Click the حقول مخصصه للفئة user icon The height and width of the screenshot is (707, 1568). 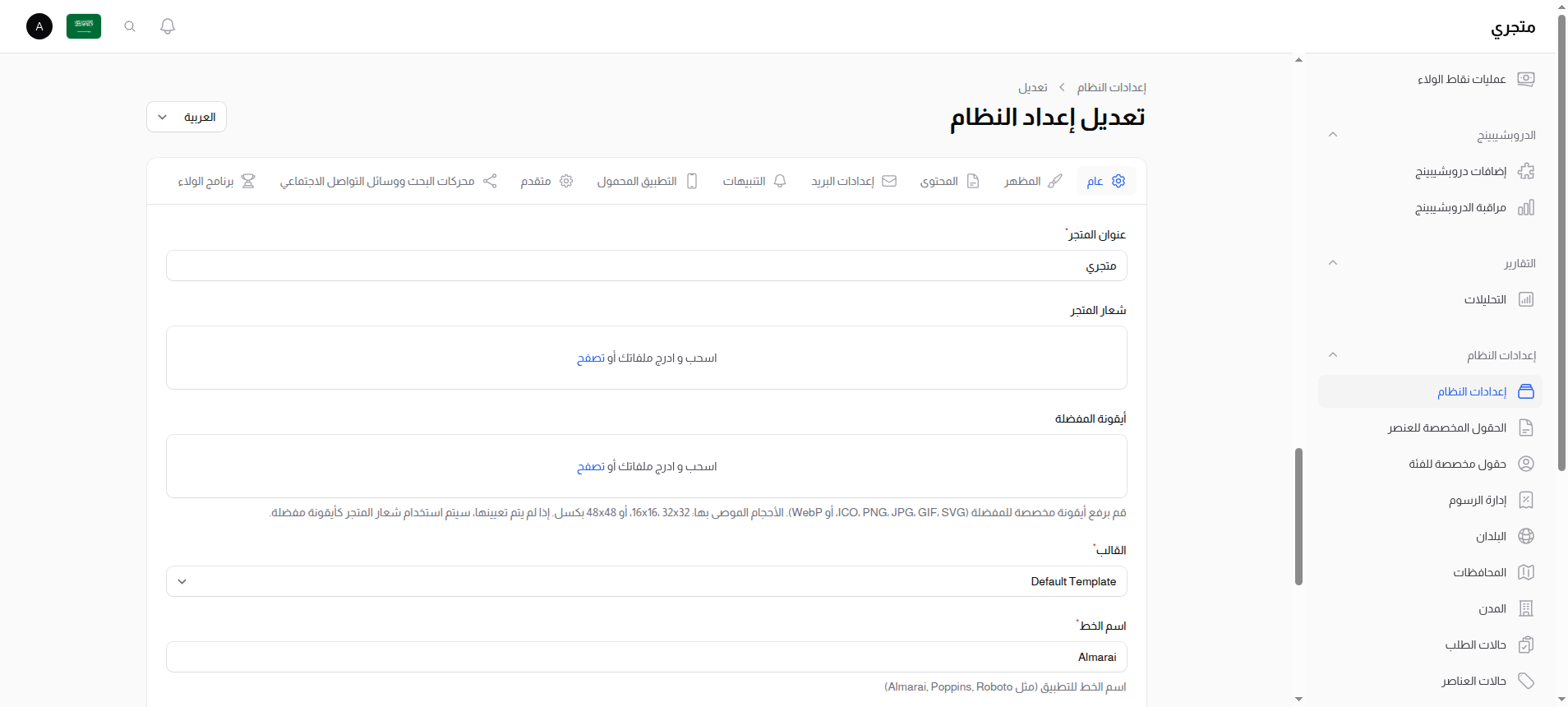click(x=1526, y=464)
